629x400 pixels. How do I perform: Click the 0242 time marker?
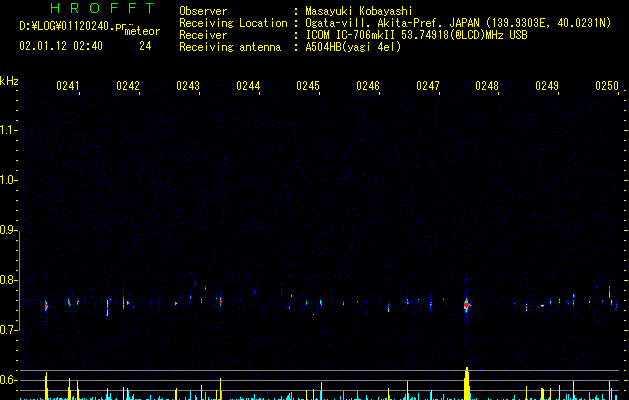[128, 86]
